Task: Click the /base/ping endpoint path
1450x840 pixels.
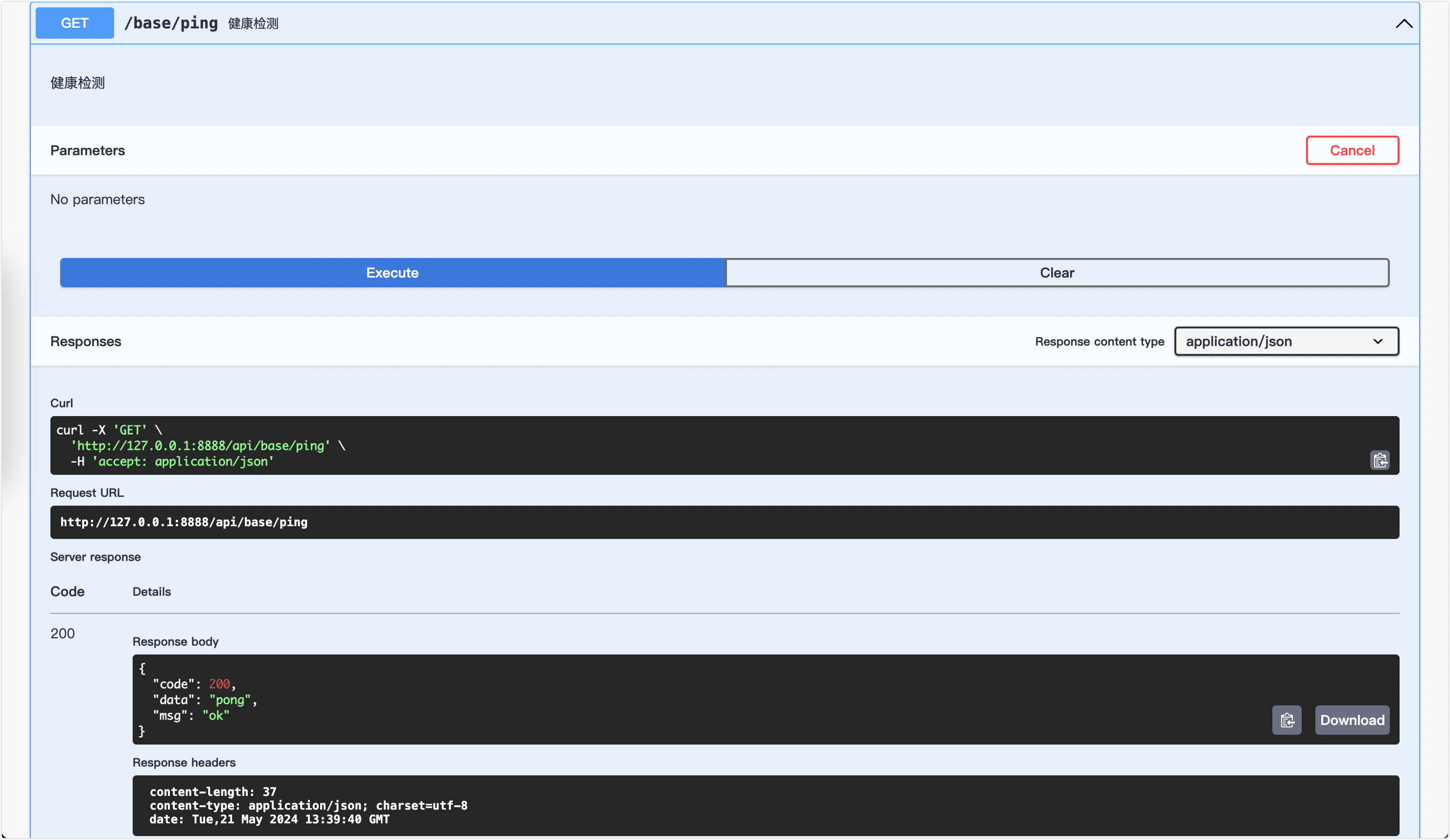Action: pyautogui.click(x=171, y=23)
